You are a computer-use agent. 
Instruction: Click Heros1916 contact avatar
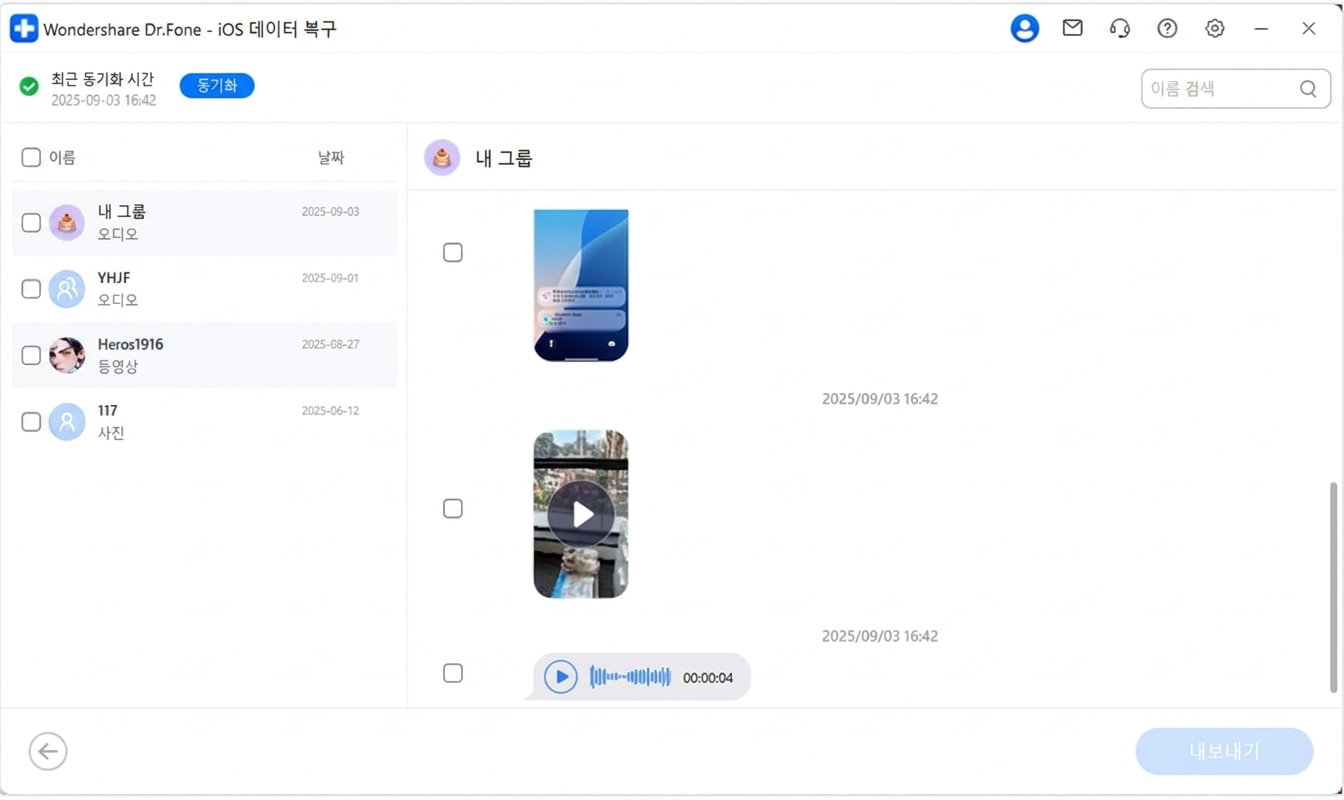tap(67, 355)
